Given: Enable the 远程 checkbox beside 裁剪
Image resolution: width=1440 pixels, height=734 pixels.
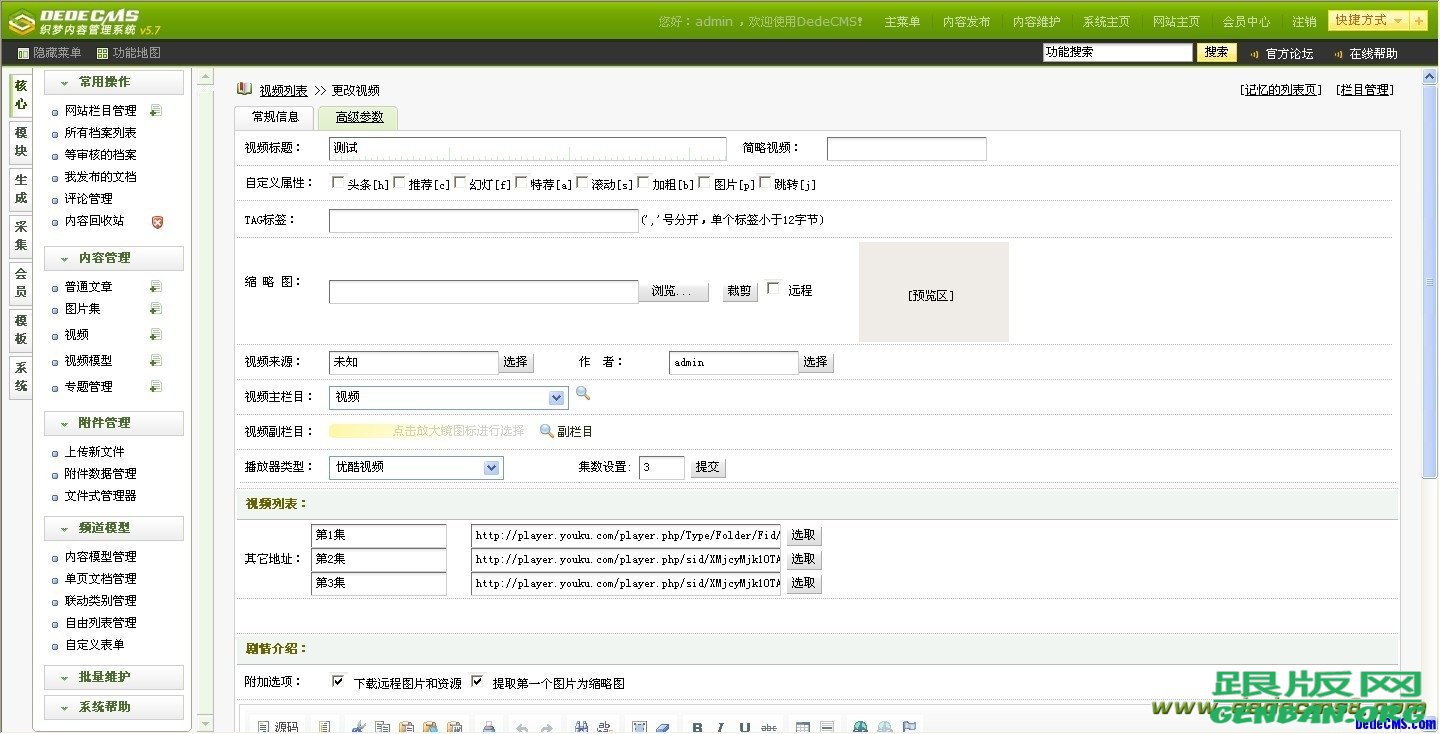Looking at the screenshot, I should tap(774, 290).
